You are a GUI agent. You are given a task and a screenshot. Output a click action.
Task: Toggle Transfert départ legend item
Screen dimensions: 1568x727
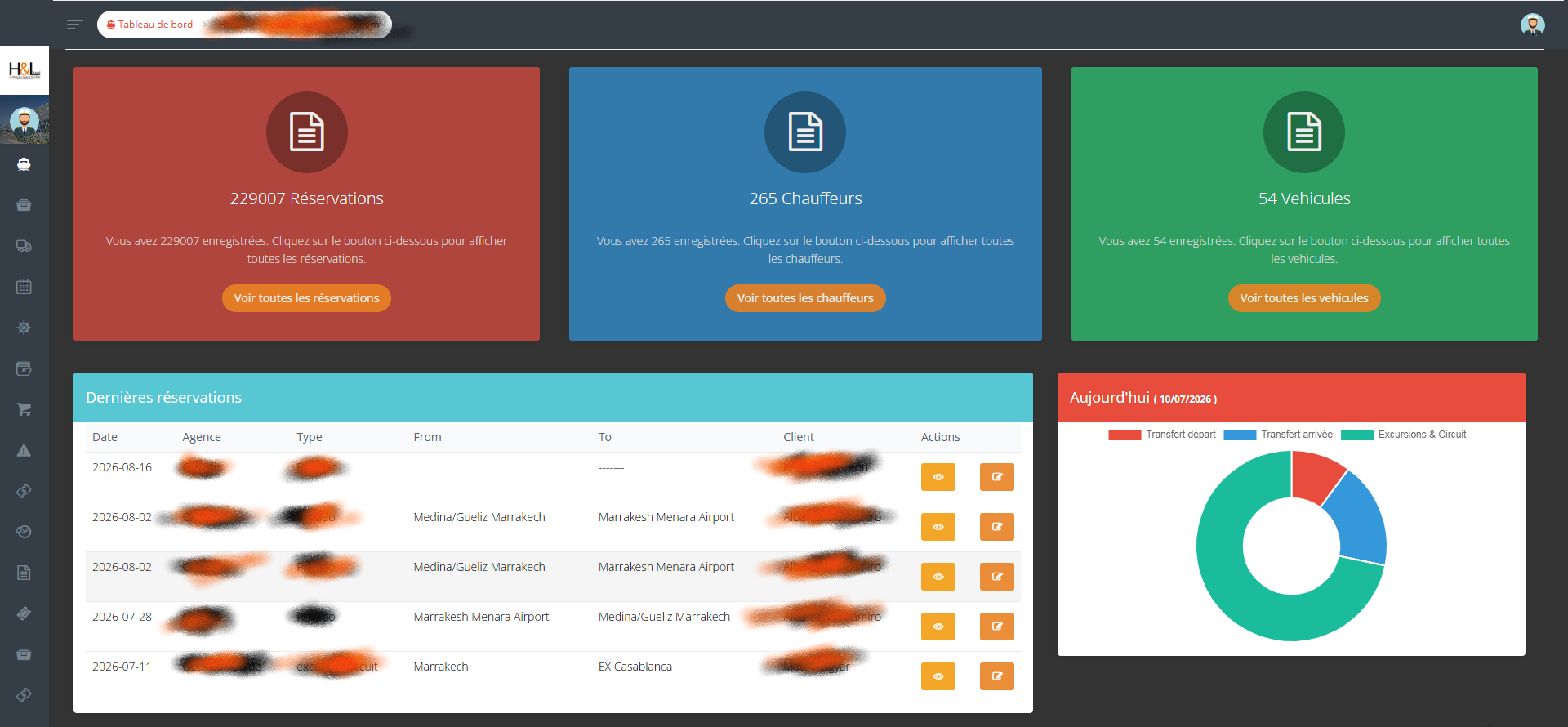(x=1162, y=435)
